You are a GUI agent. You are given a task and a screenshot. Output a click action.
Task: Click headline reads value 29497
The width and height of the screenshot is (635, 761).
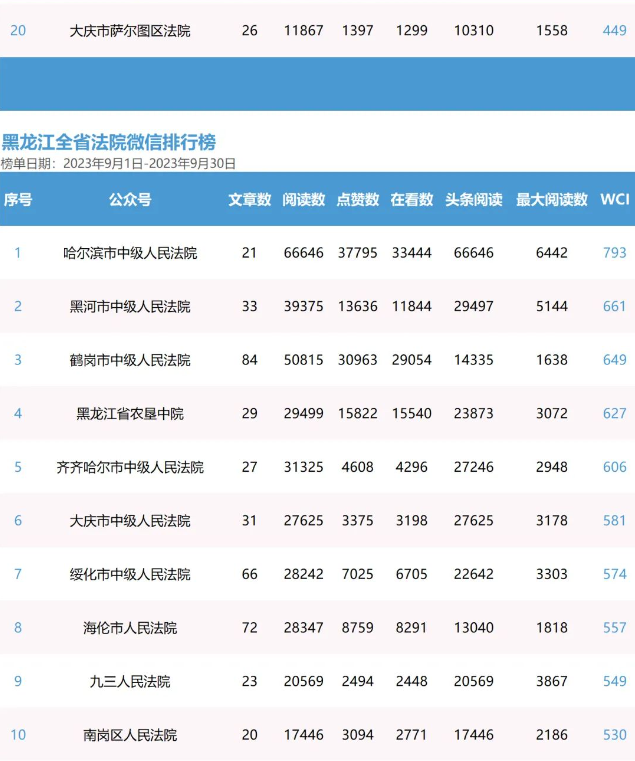[x=473, y=306]
